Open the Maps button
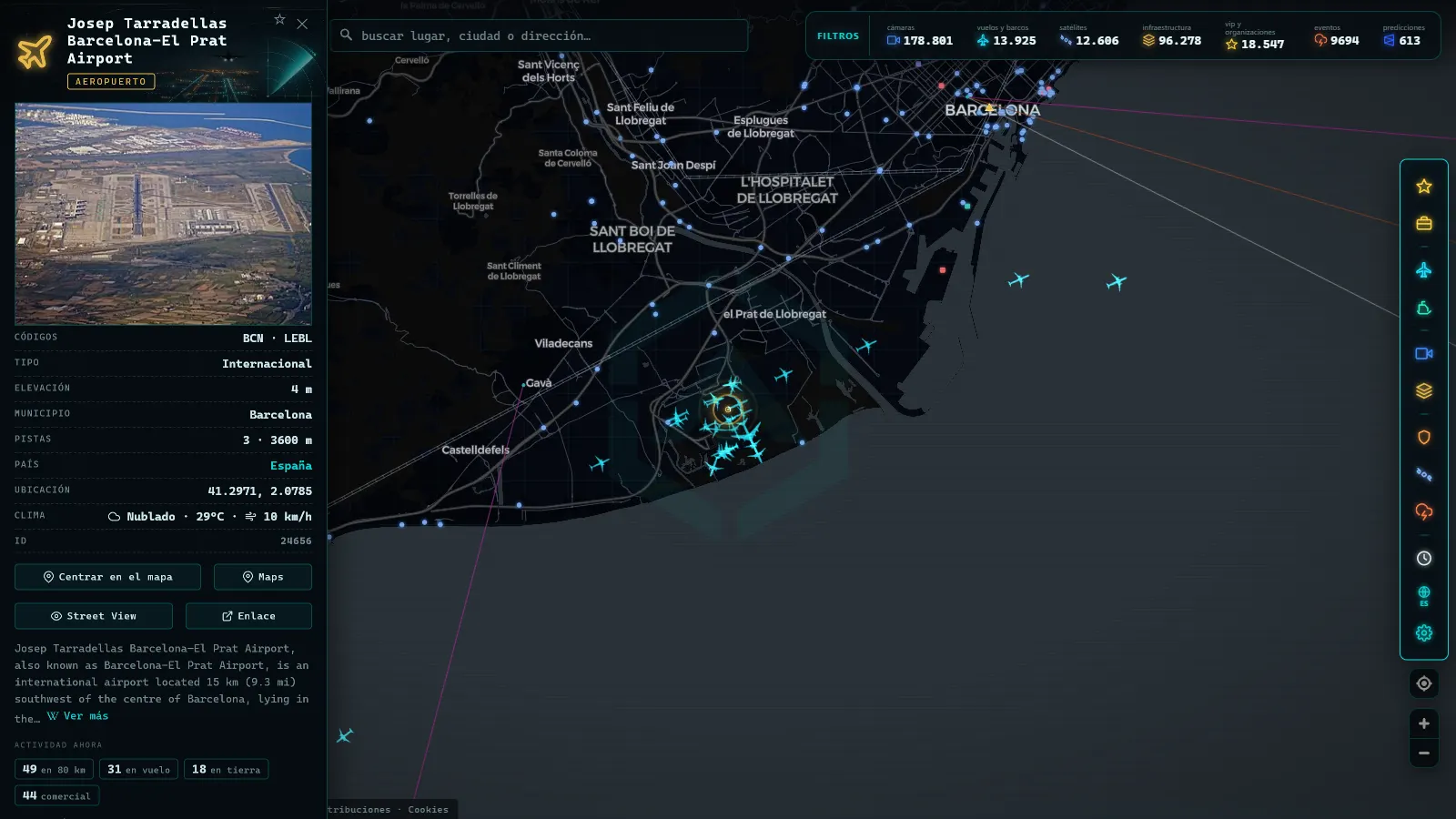This screenshot has height=819, width=1456. pyautogui.click(x=263, y=577)
